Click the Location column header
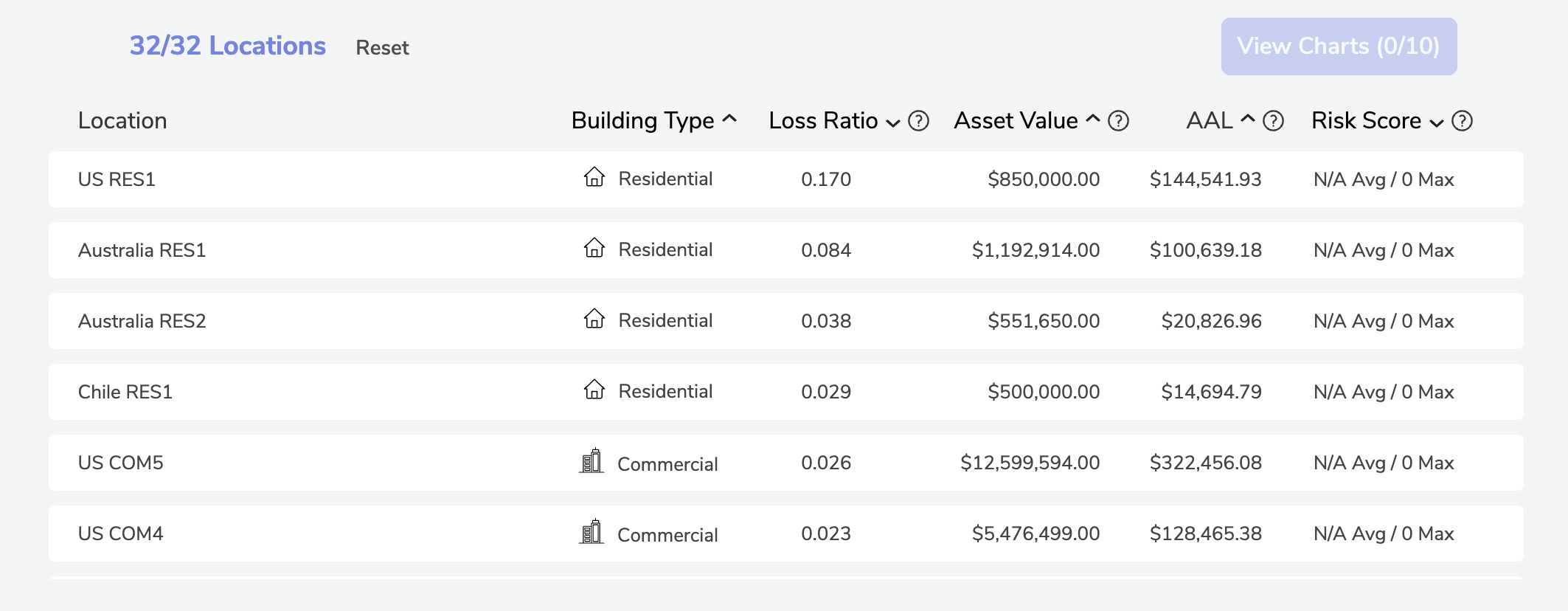Image resolution: width=1568 pixels, height=611 pixels. click(122, 120)
